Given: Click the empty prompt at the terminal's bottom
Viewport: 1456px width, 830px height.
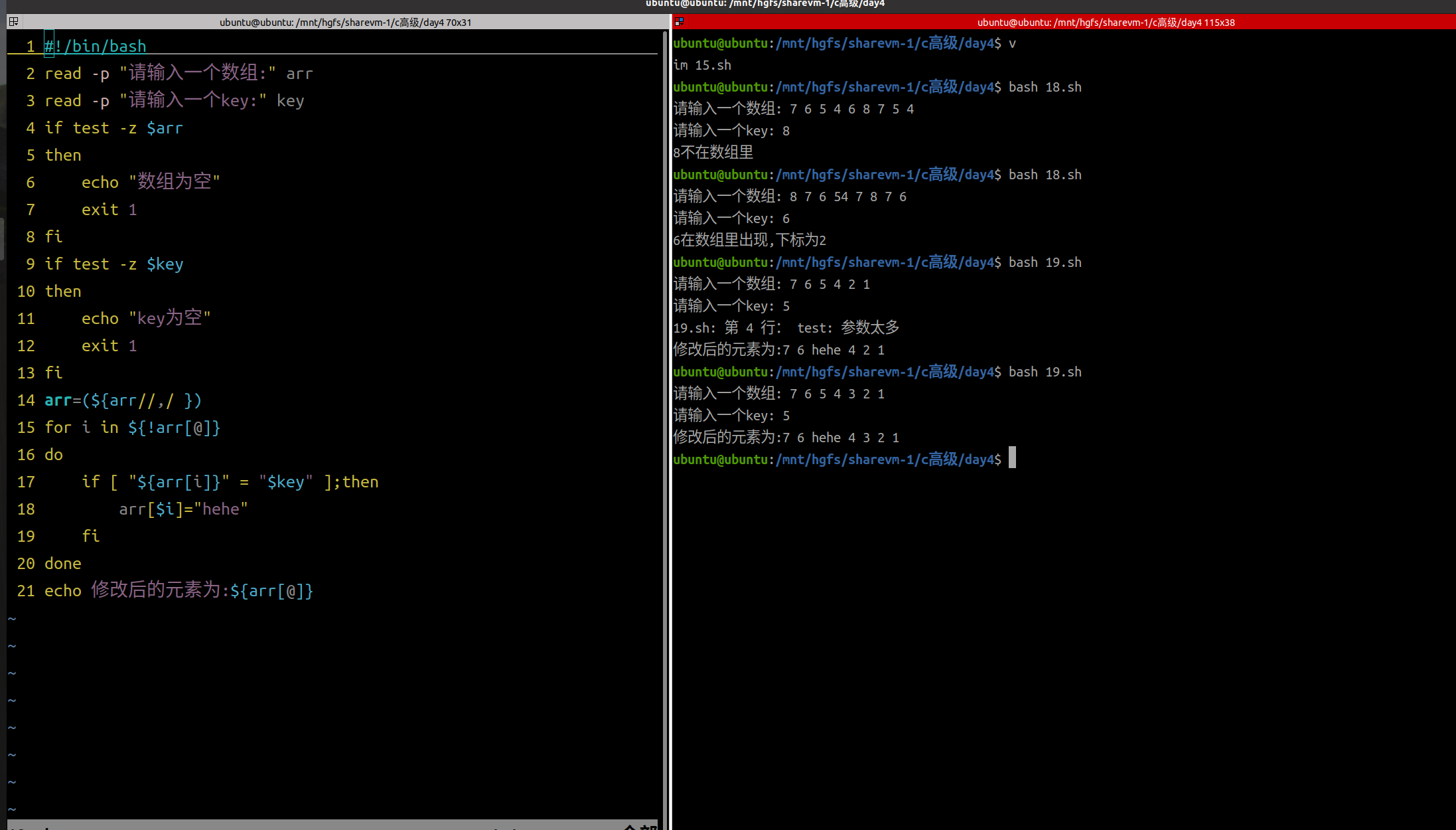Looking at the screenshot, I should click(x=1011, y=458).
